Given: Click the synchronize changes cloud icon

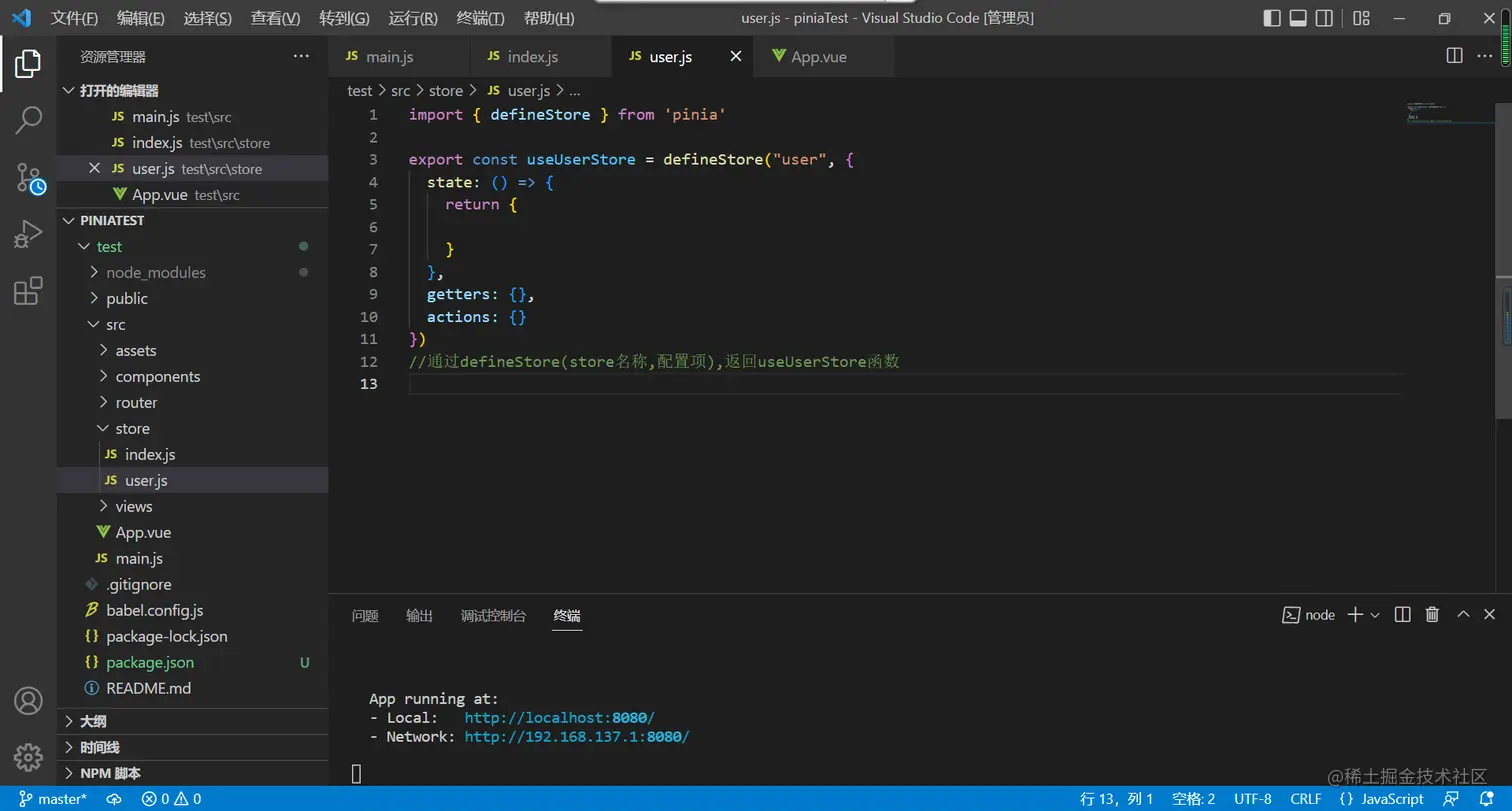Looking at the screenshot, I should tap(114, 799).
